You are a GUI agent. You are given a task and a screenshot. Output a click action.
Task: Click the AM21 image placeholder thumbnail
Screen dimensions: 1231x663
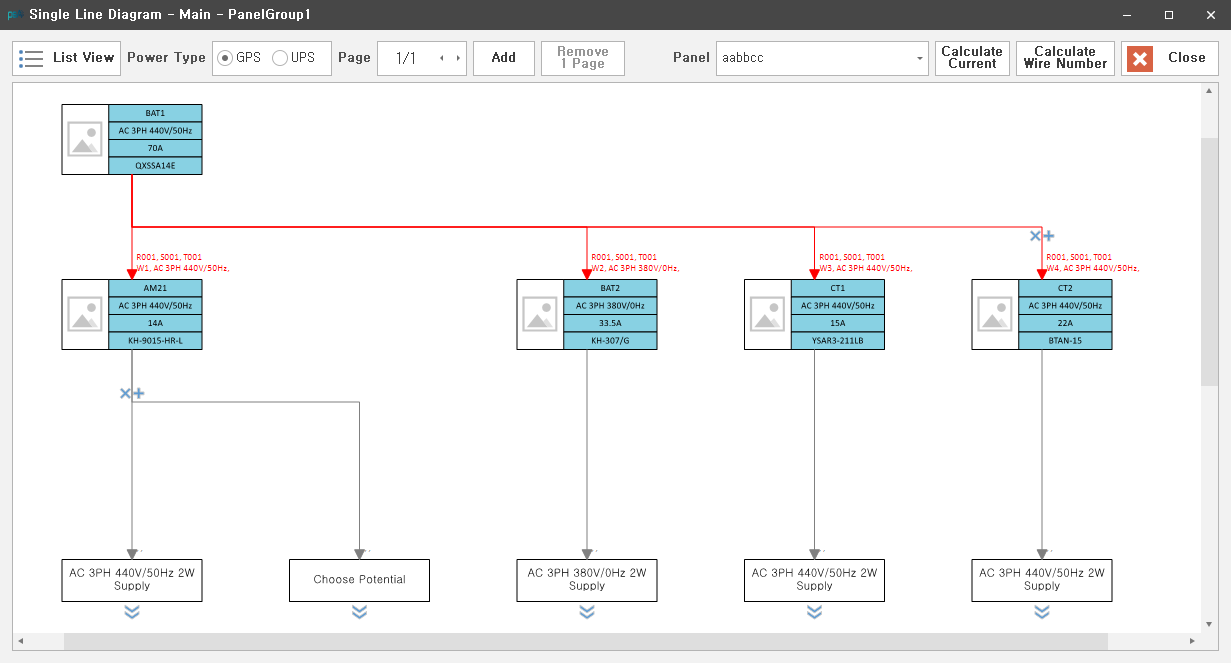pos(85,314)
